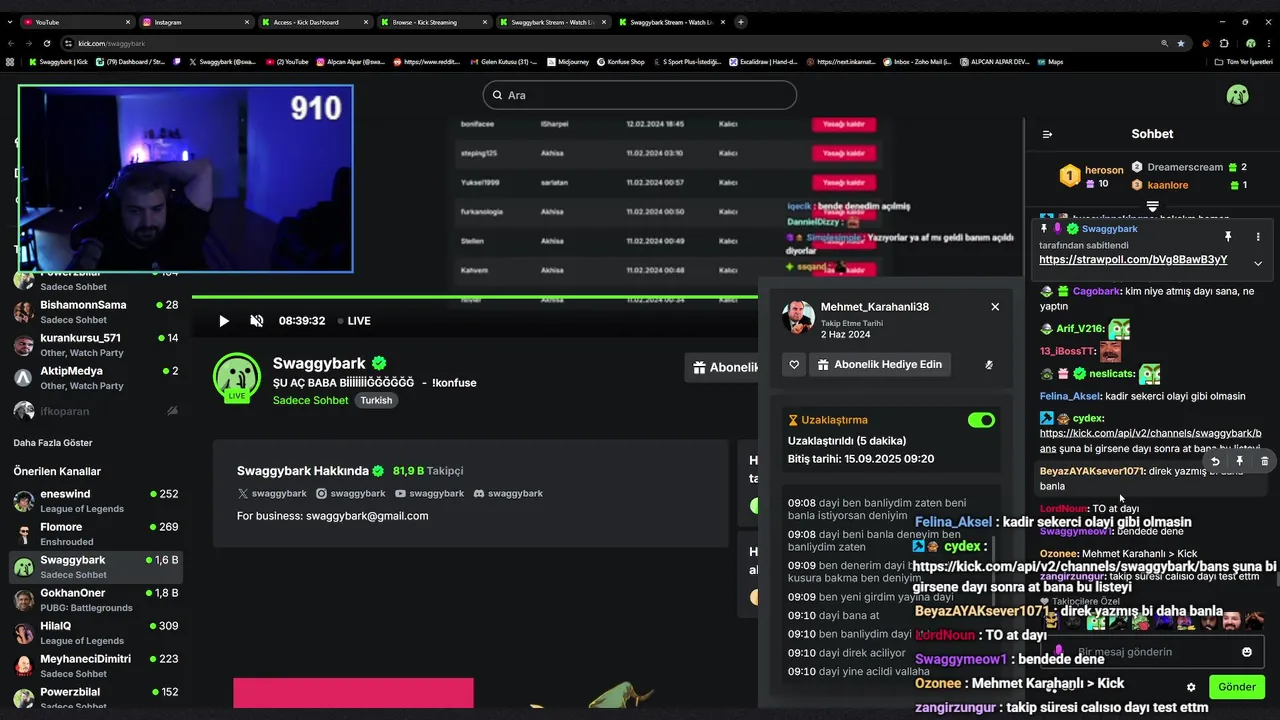Open the profile avatar menu
The width and height of the screenshot is (1280, 720).
coord(1238,95)
